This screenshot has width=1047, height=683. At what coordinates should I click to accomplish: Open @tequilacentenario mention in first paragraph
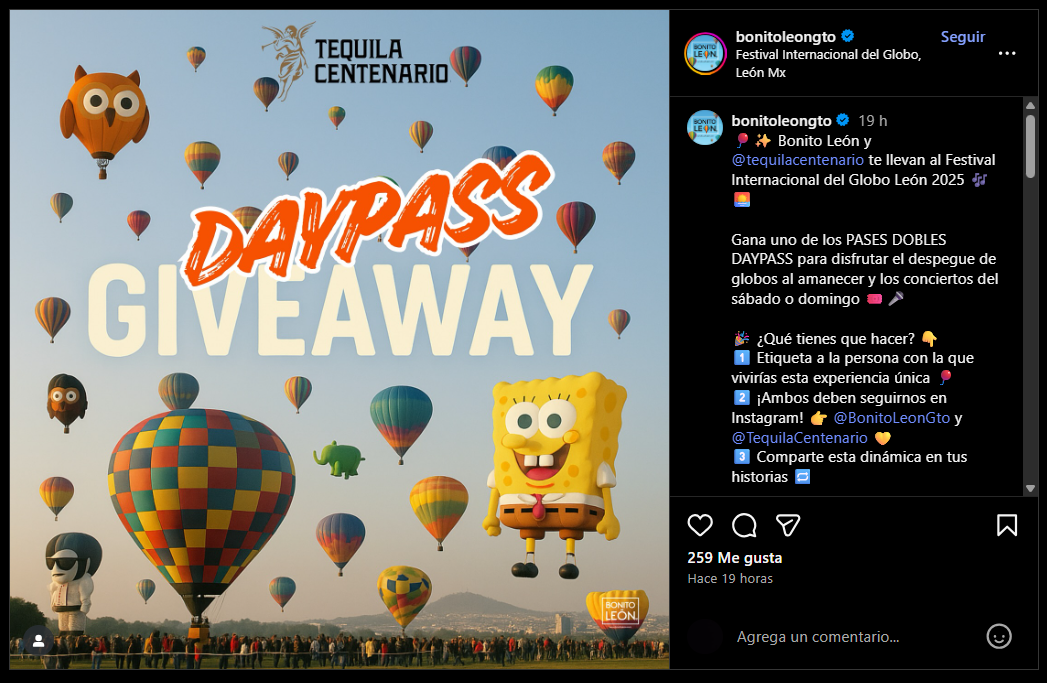coord(797,160)
